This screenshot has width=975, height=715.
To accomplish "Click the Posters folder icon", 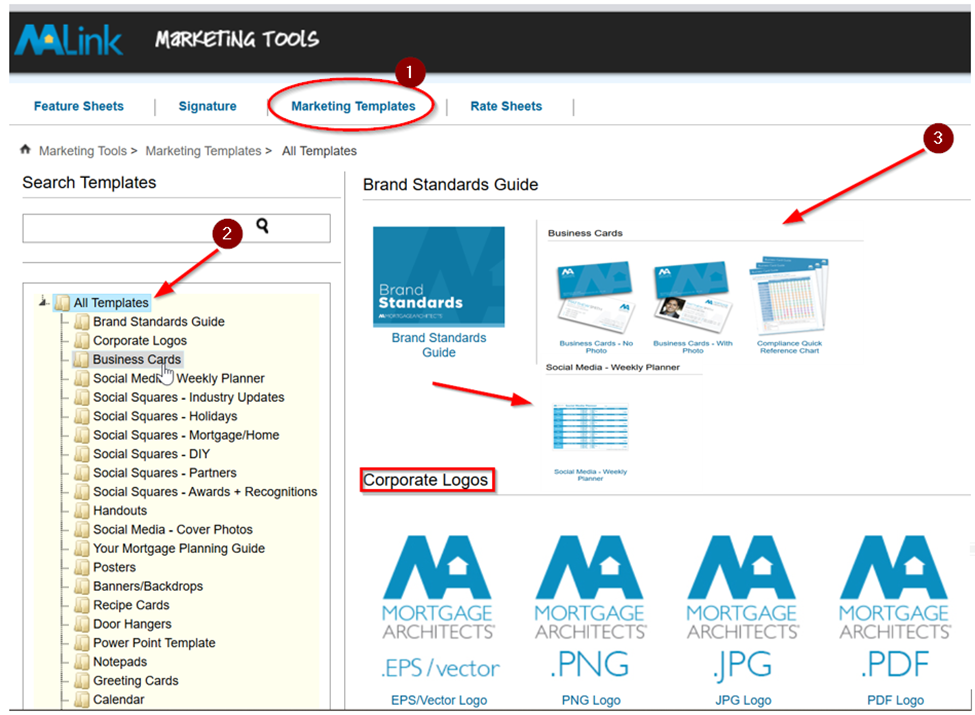I will tap(81, 567).
